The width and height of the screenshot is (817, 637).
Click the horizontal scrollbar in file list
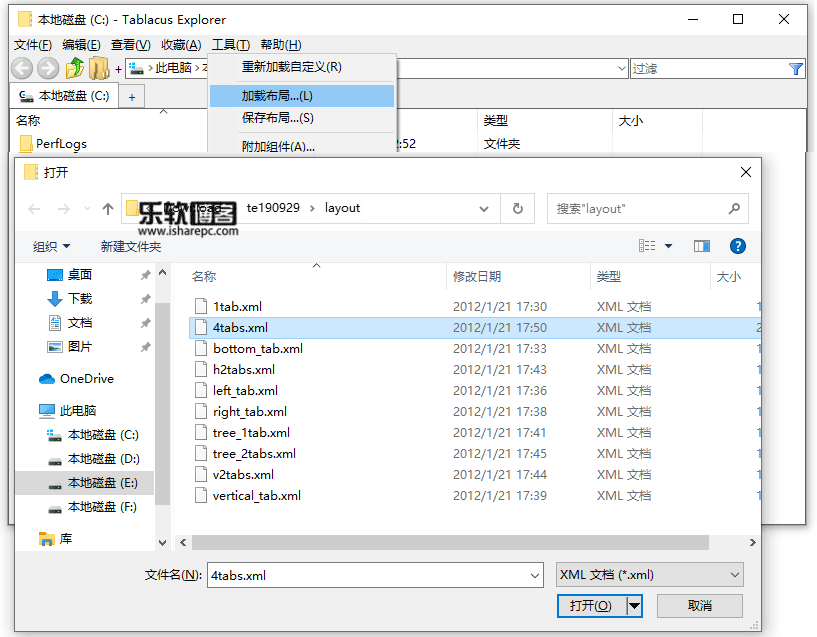coord(450,542)
